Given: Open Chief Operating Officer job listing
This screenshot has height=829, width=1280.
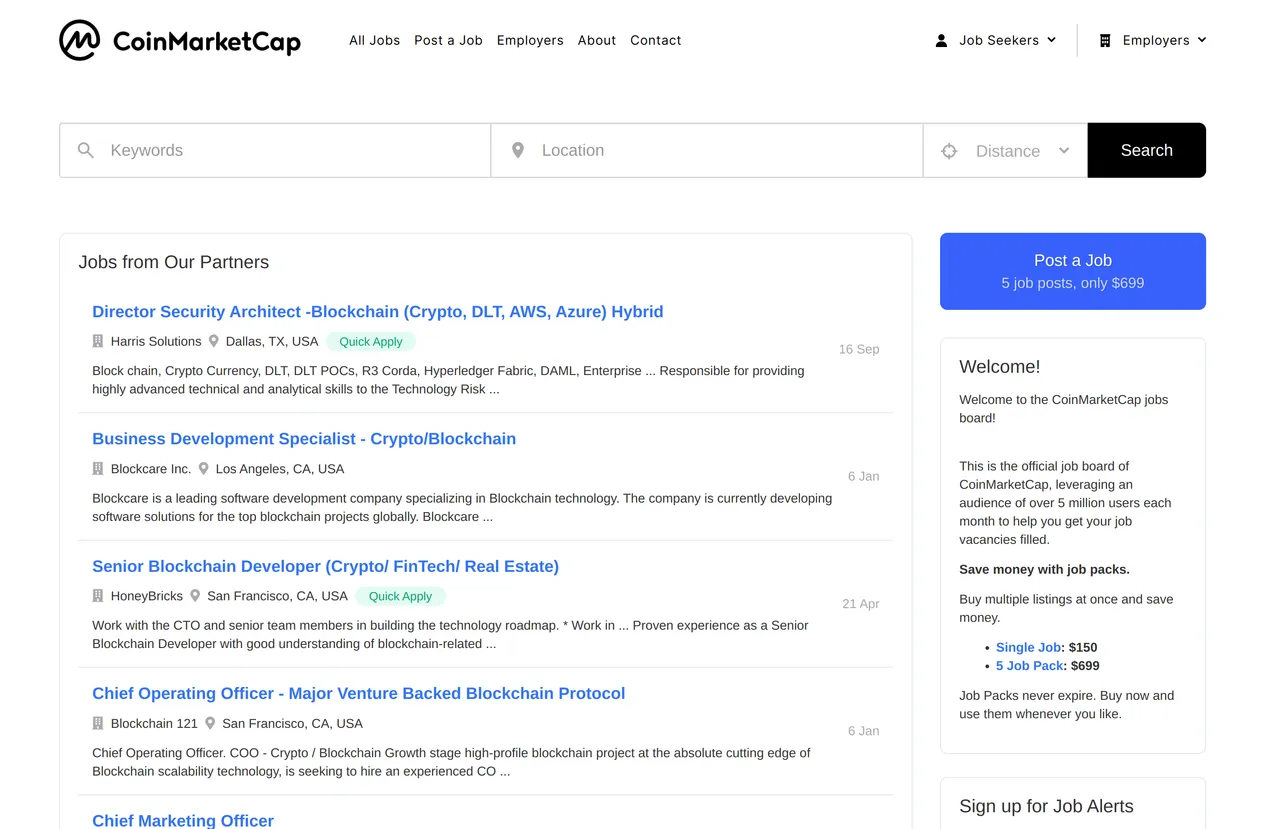Looking at the screenshot, I should tap(359, 693).
